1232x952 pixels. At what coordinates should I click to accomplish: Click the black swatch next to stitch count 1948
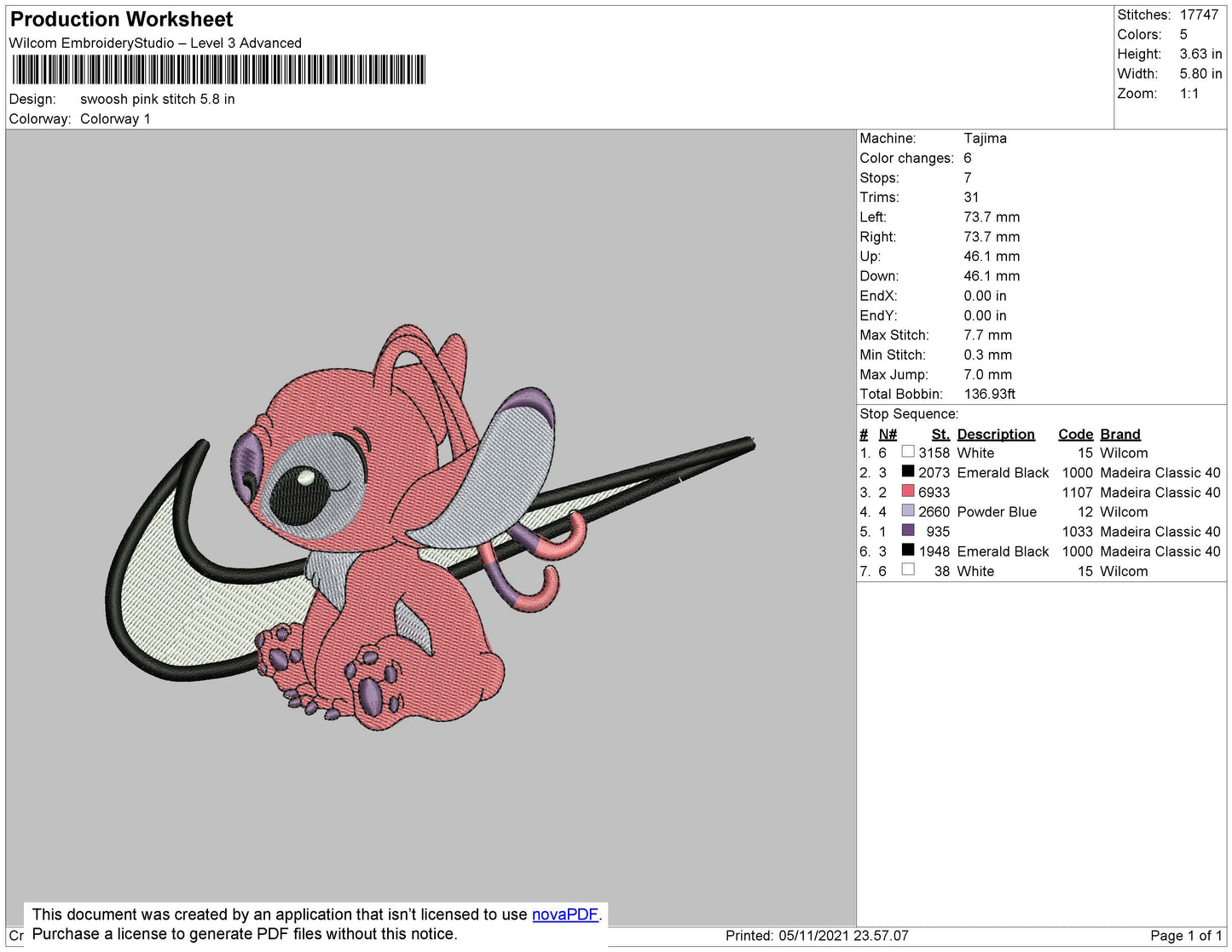coord(908,550)
